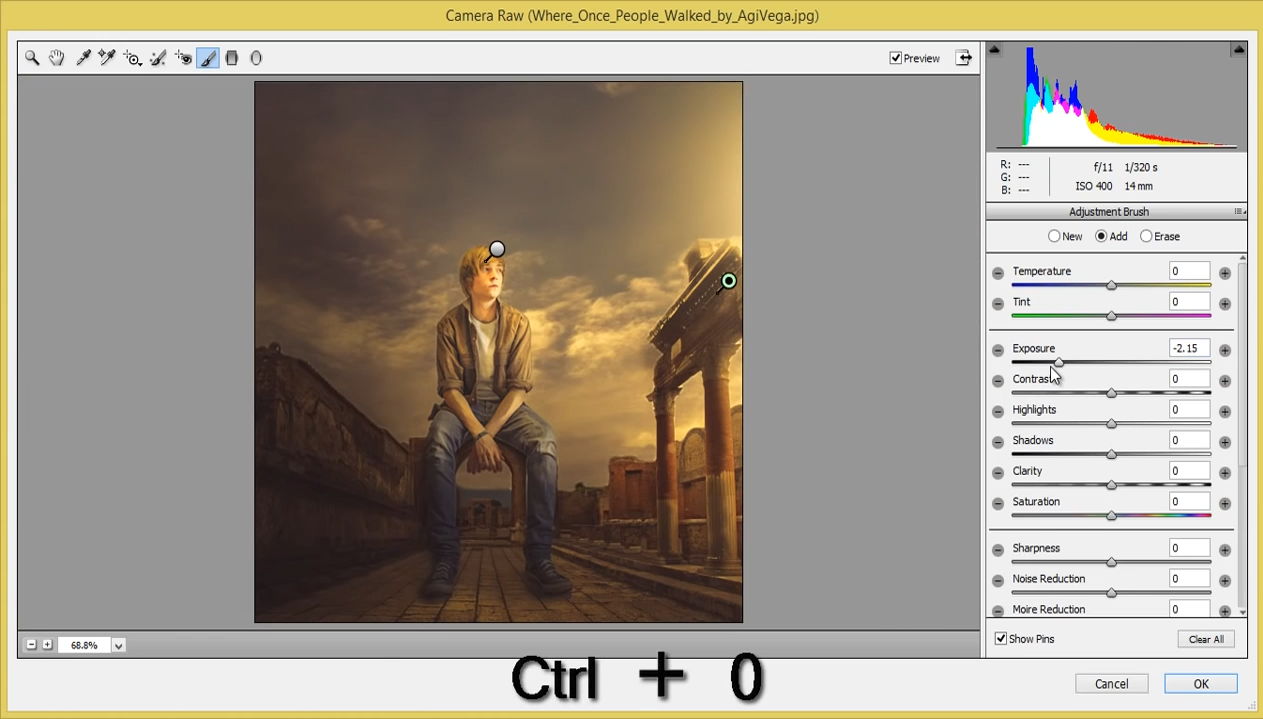
Task: Uncheck the Preview checkbox
Action: pyautogui.click(x=896, y=58)
